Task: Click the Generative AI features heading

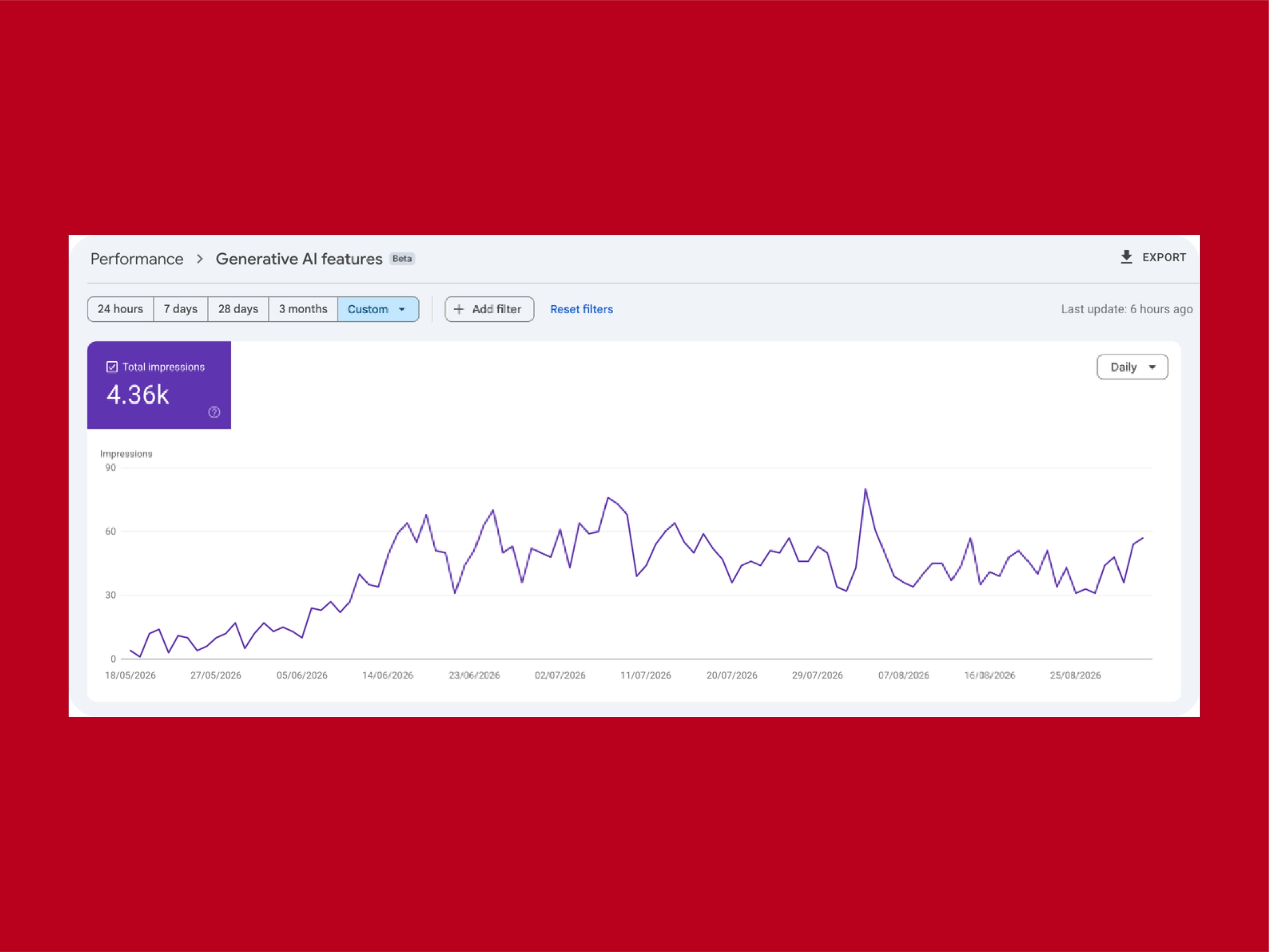Action: pos(299,259)
